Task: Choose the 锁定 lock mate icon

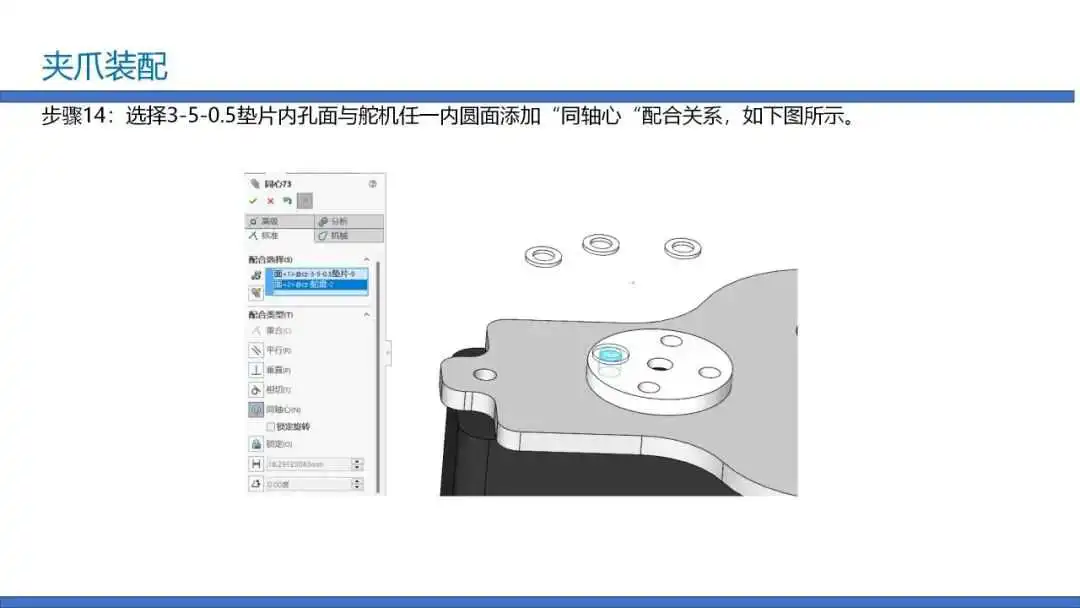Action: tap(256, 444)
